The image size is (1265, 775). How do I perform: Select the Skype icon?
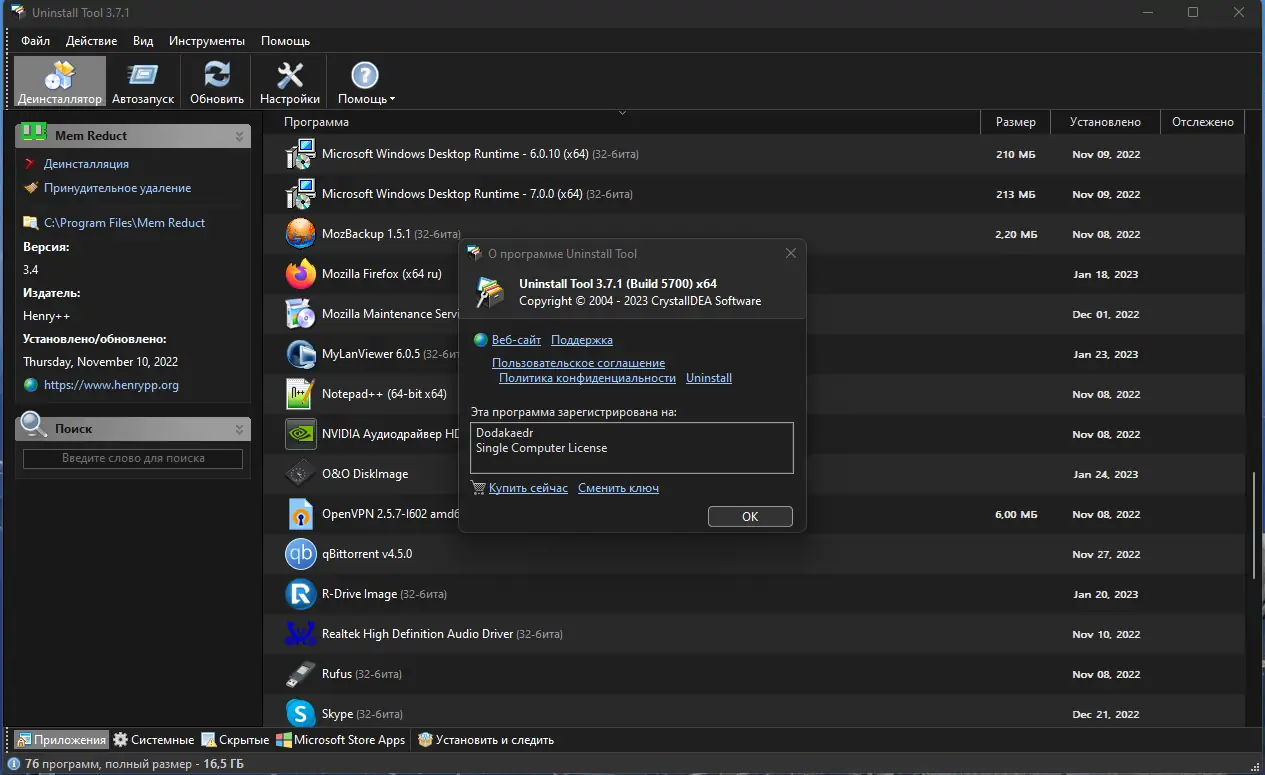[301, 714]
